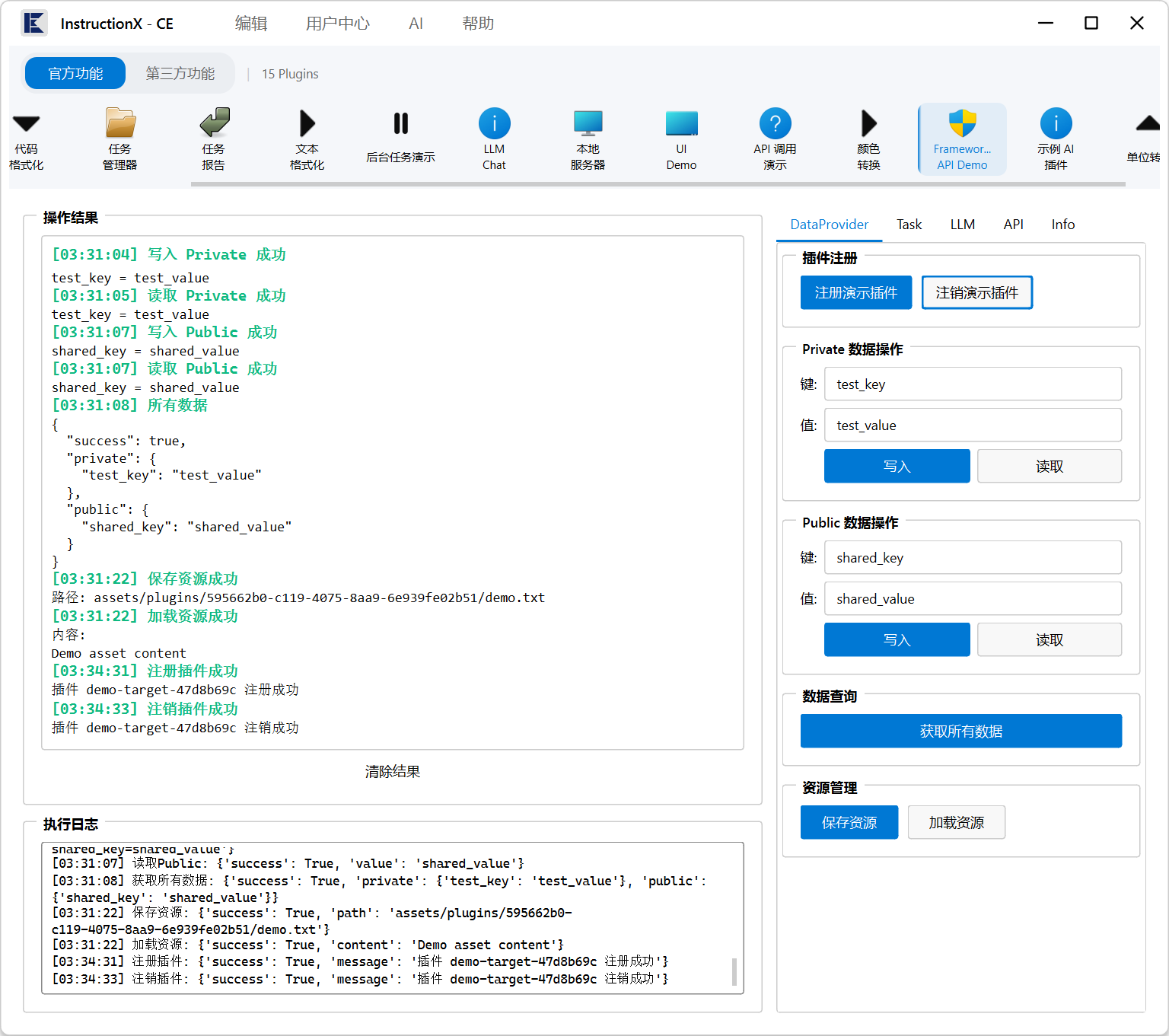Click result line '[03:31:22] 保存资源成功'
Viewport: 1169px width, 1036px height.
[145, 579]
